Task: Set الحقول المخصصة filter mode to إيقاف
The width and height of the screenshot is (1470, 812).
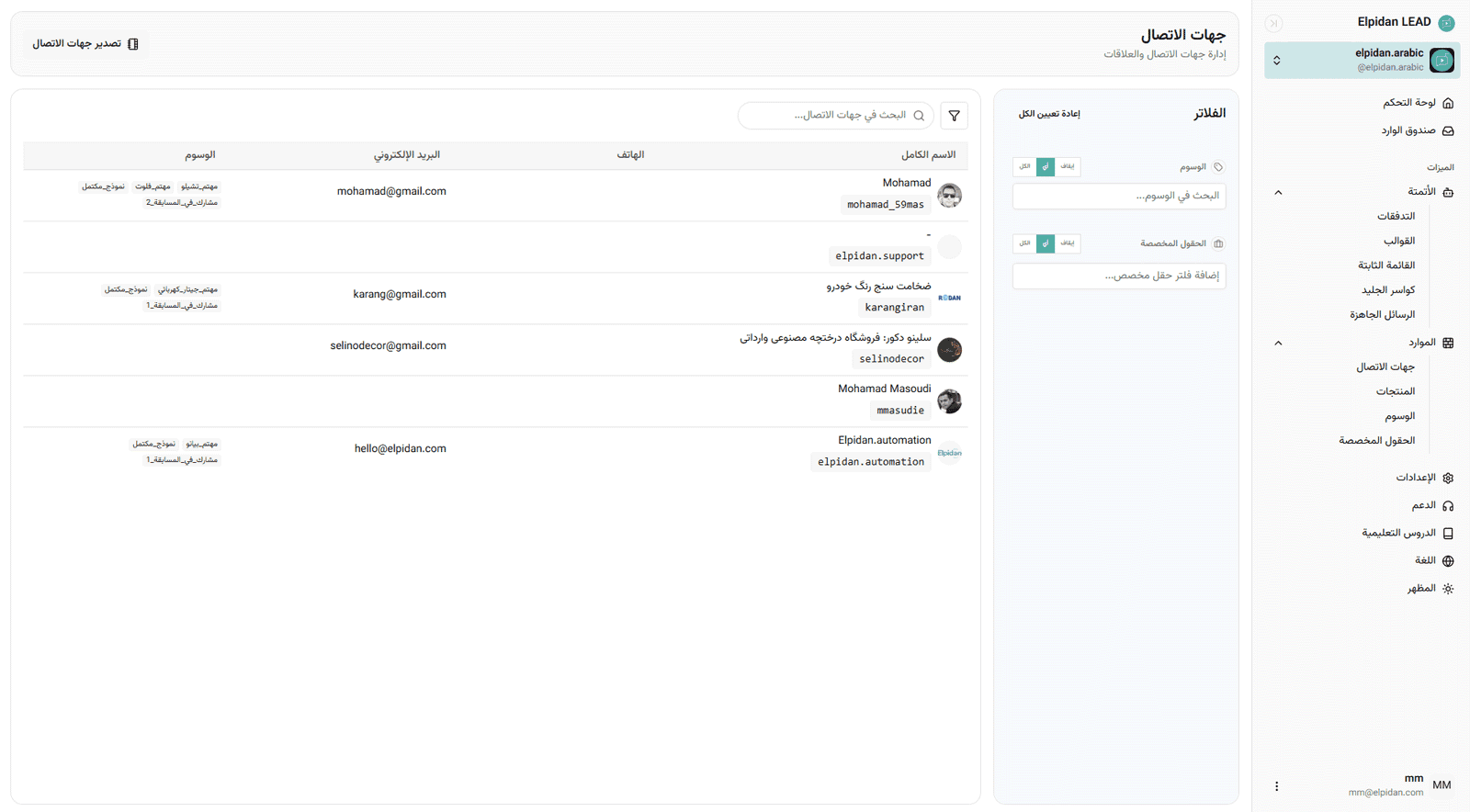Action: click(1067, 243)
